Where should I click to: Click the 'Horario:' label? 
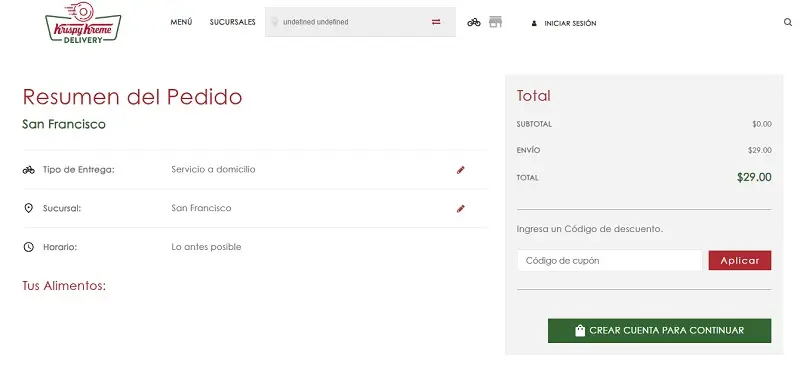(60, 247)
